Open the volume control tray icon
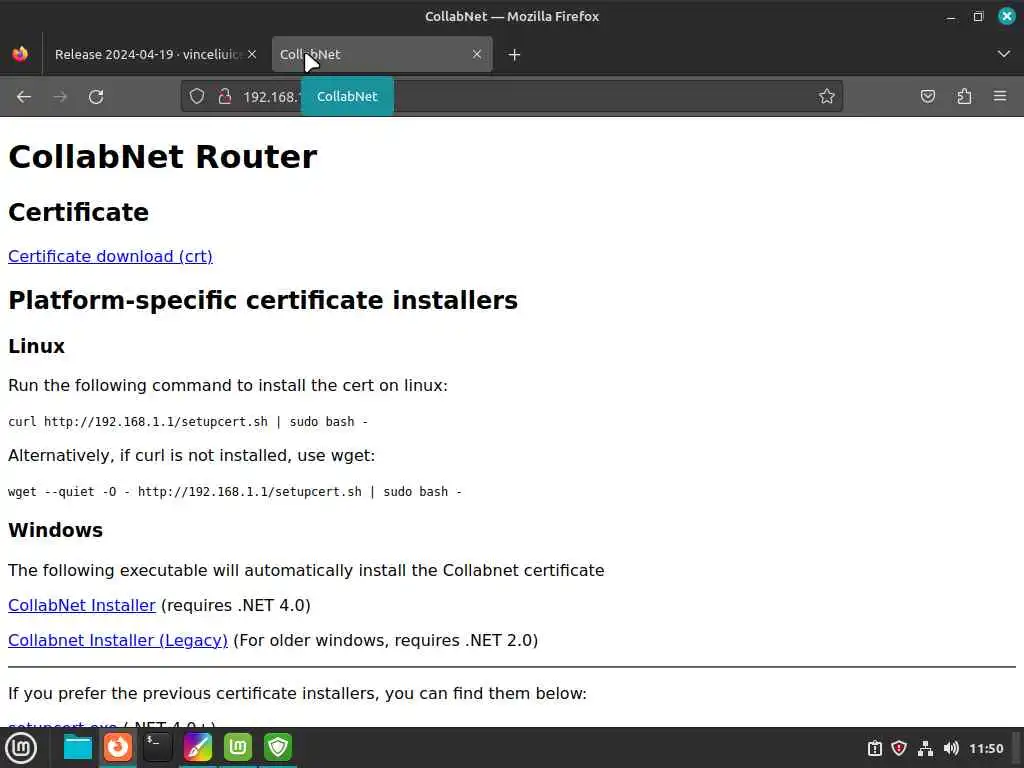 pos(952,748)
